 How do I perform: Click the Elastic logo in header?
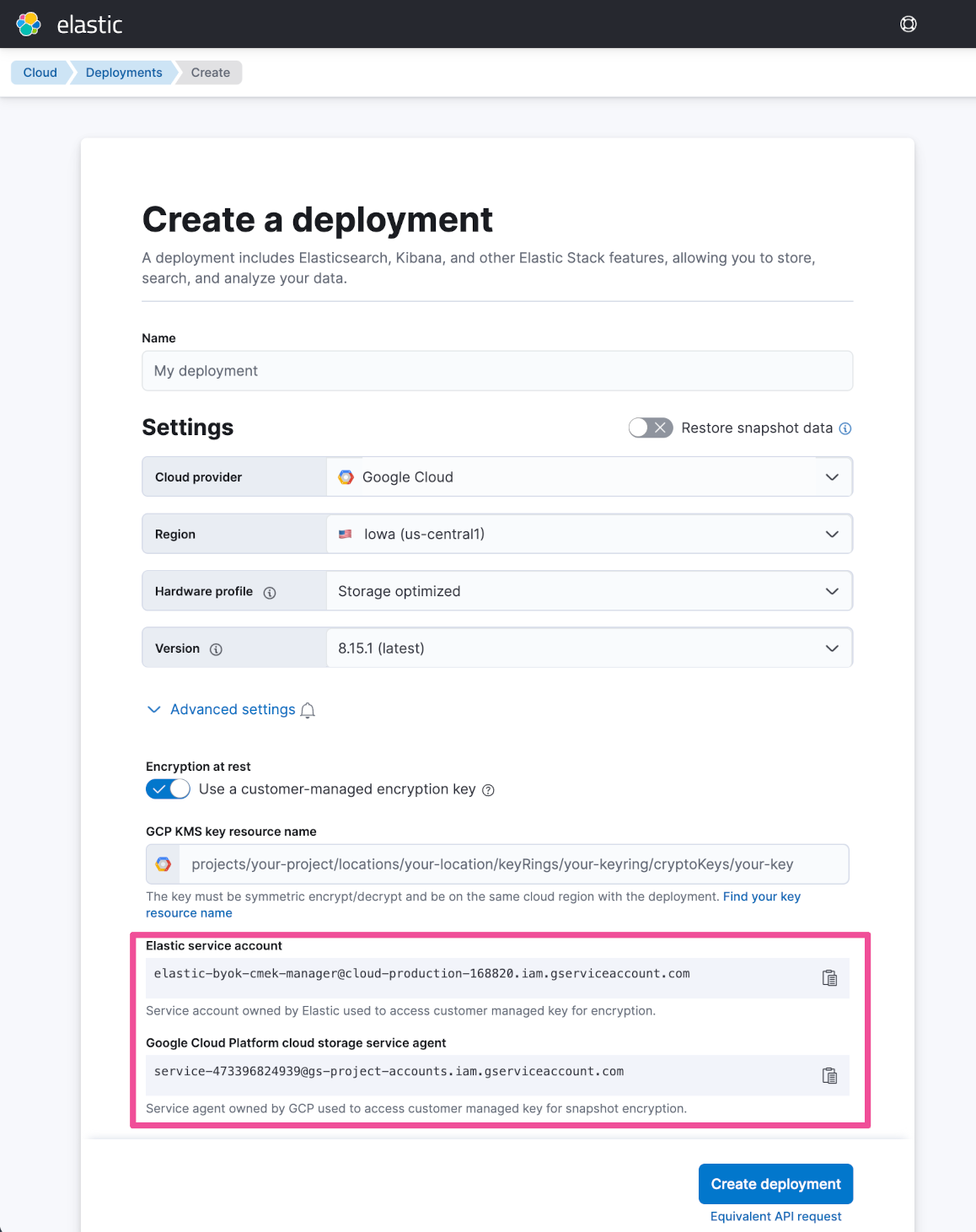(x=69, y=24)
